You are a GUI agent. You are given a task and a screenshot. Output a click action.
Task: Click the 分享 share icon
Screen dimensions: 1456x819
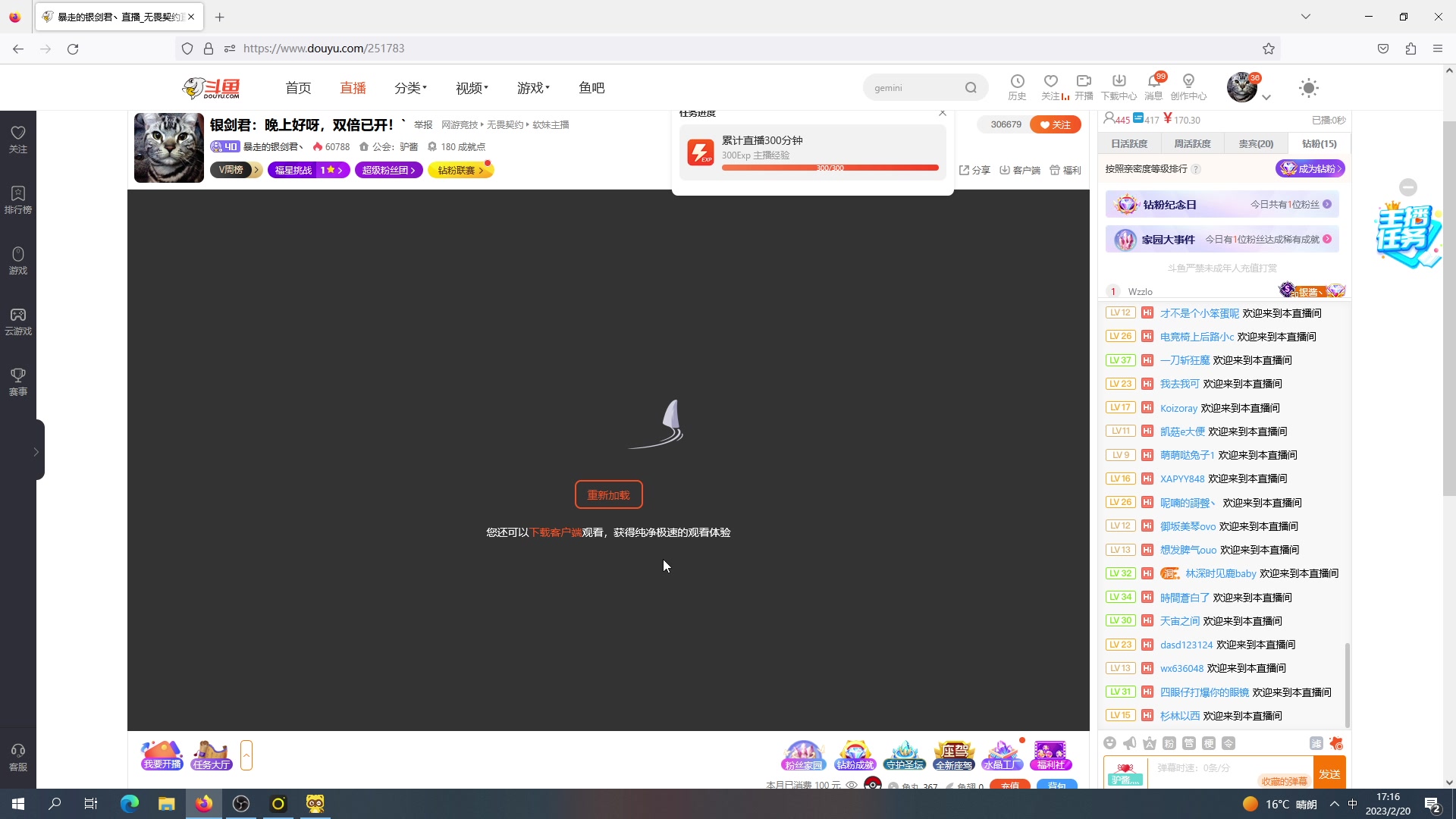click(x=974, y=170)
